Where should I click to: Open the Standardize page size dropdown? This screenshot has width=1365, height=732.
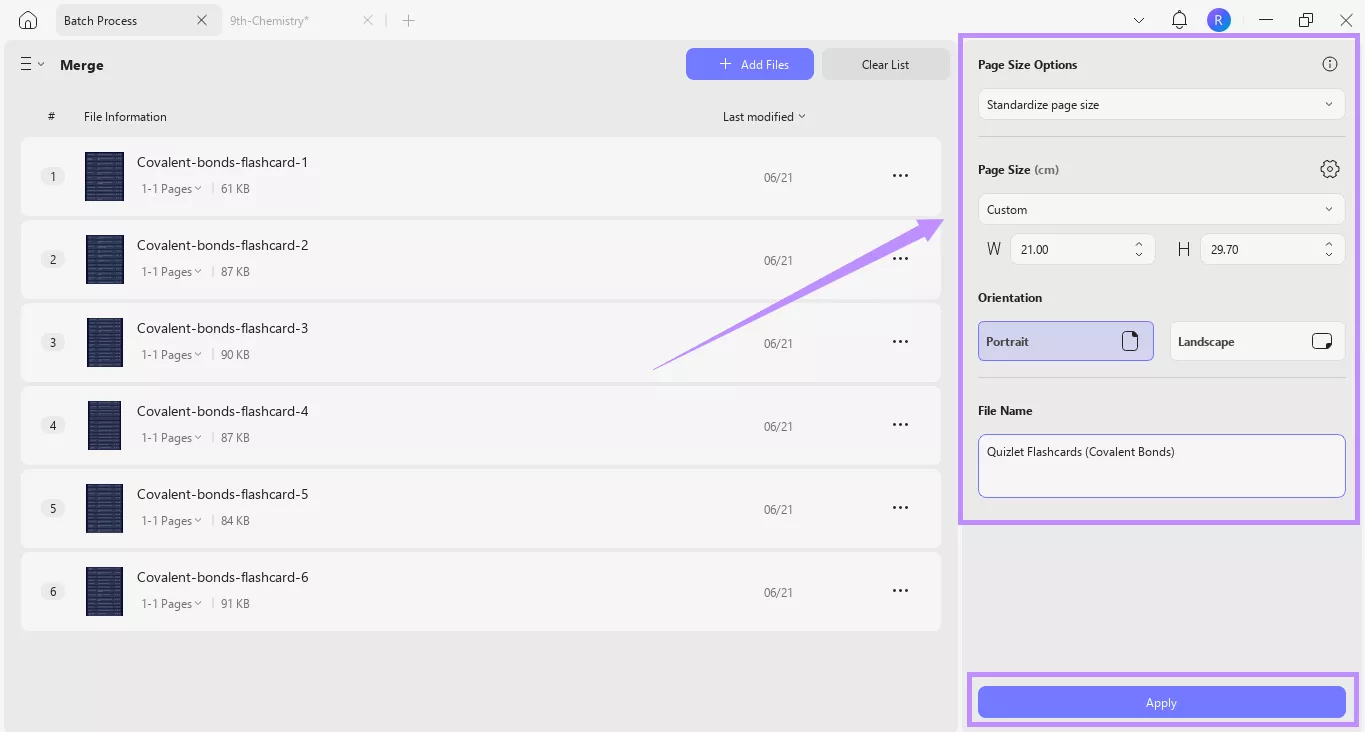[x=1160, y=104]
